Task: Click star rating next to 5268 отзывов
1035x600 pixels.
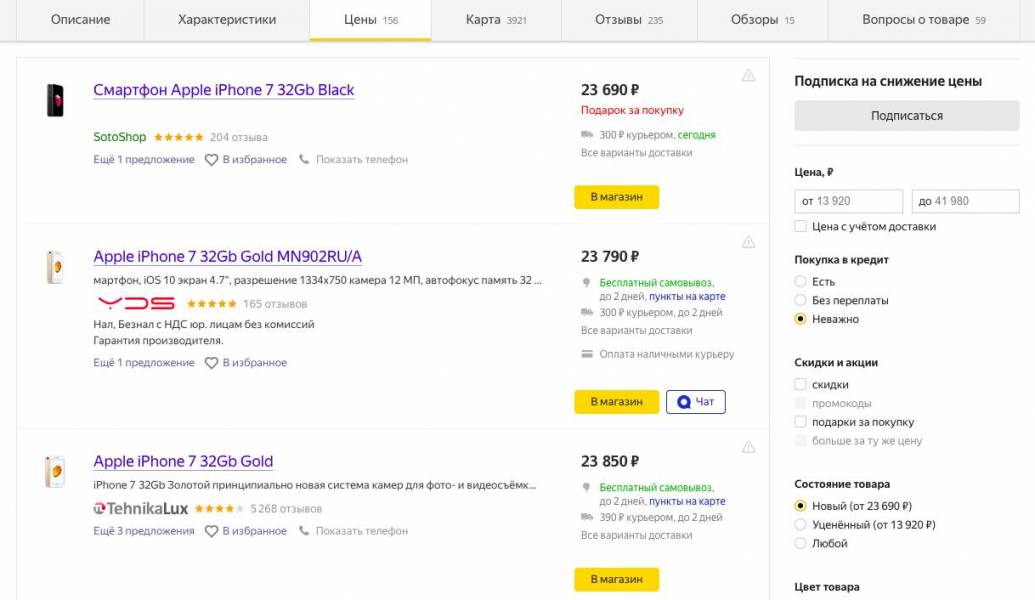Action: pos(219,509)
